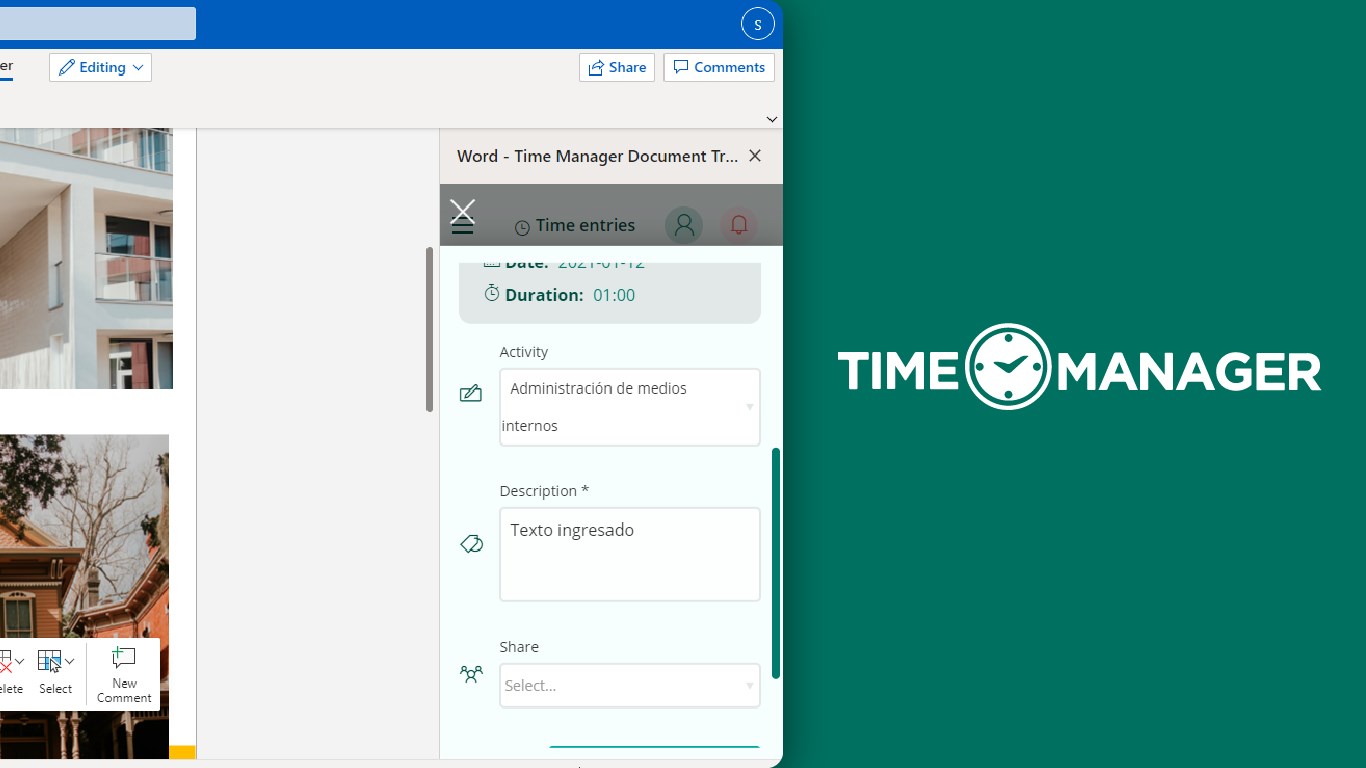The width and height of the screenshot is (1366, 768).
Task: Click the Time Manager clock logo
Action: (x=1008, y=367)
